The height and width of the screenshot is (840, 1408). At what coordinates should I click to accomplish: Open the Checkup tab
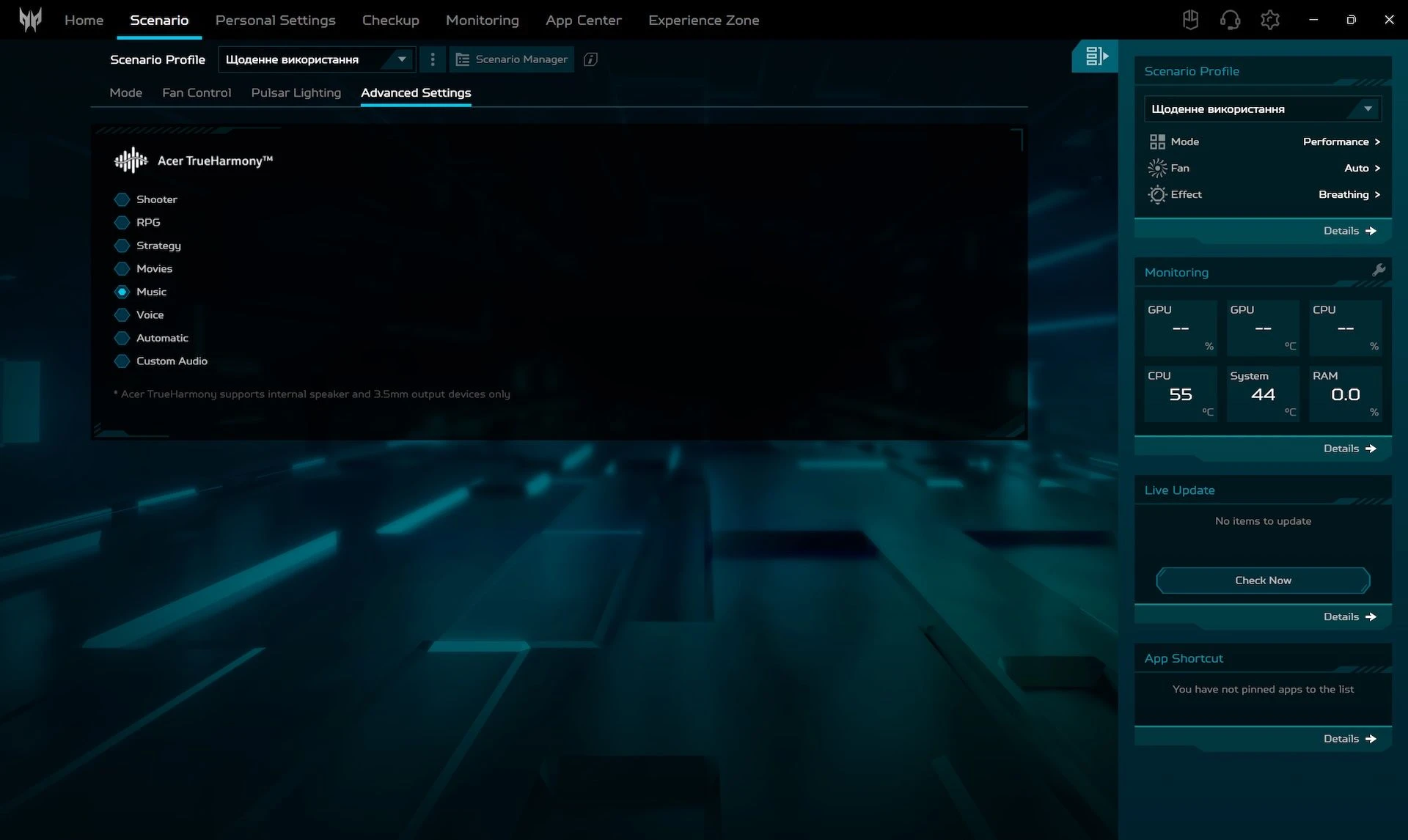pyautogui.click(x=391, y=20)
